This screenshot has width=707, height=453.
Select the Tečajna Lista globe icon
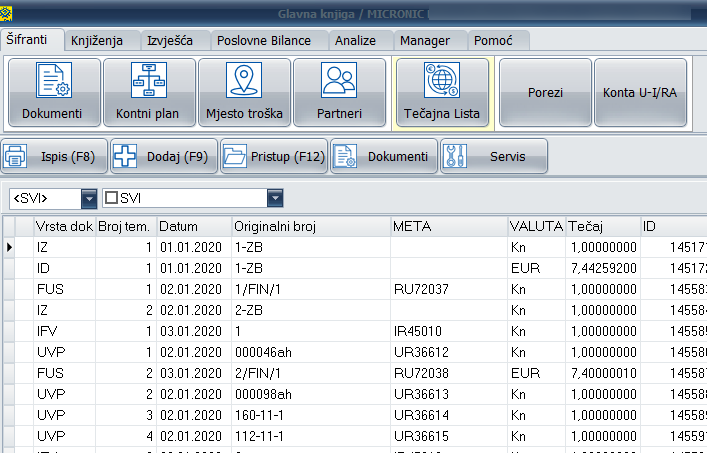click(x=441, y=81)
